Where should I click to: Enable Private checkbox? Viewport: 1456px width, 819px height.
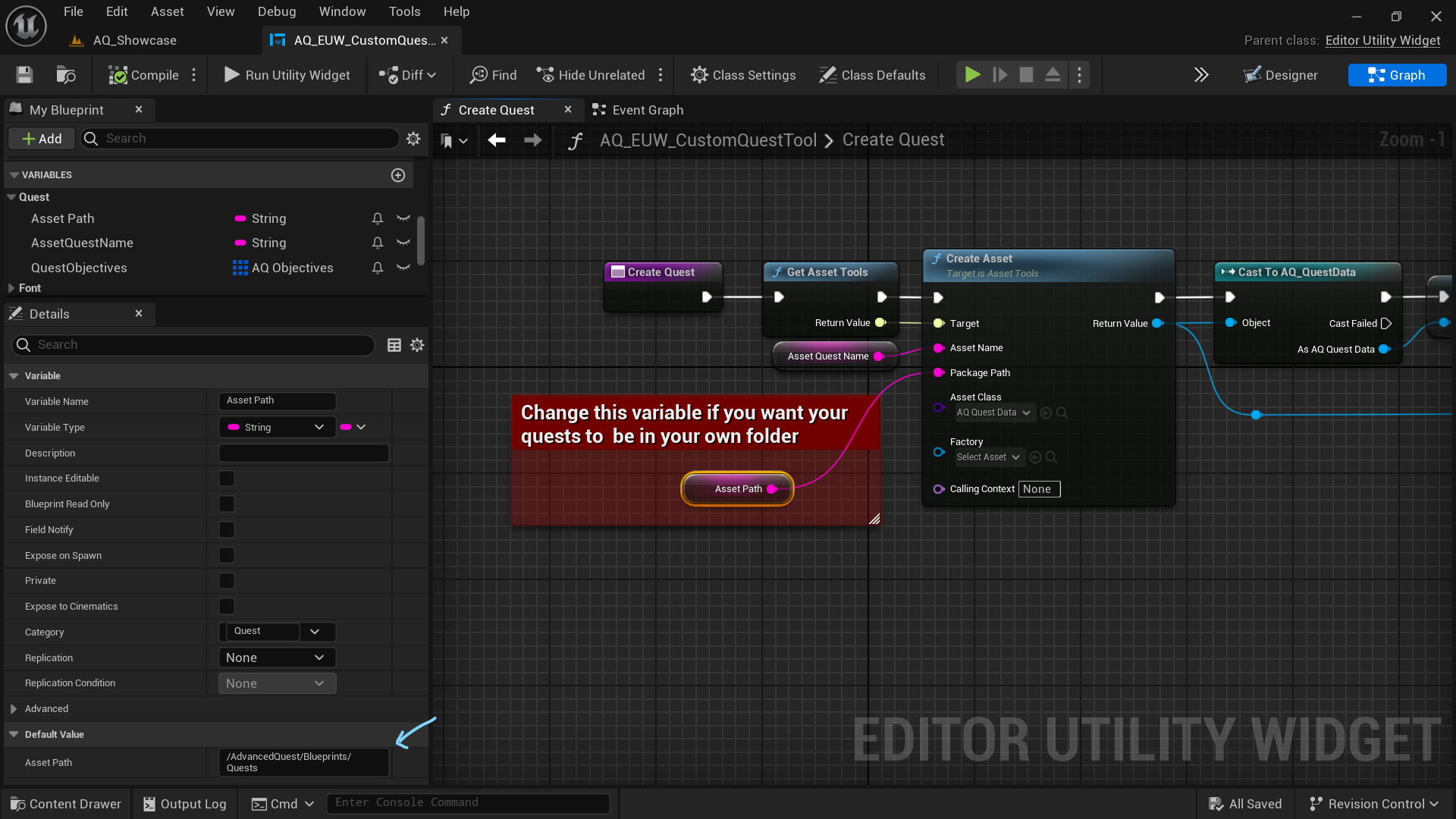tap(227, 581)
